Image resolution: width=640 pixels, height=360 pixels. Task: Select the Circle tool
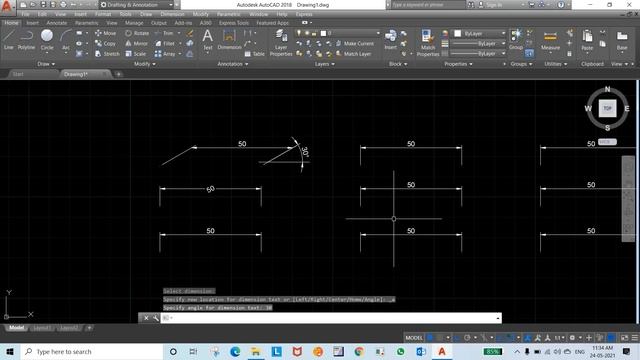point(47,40)
